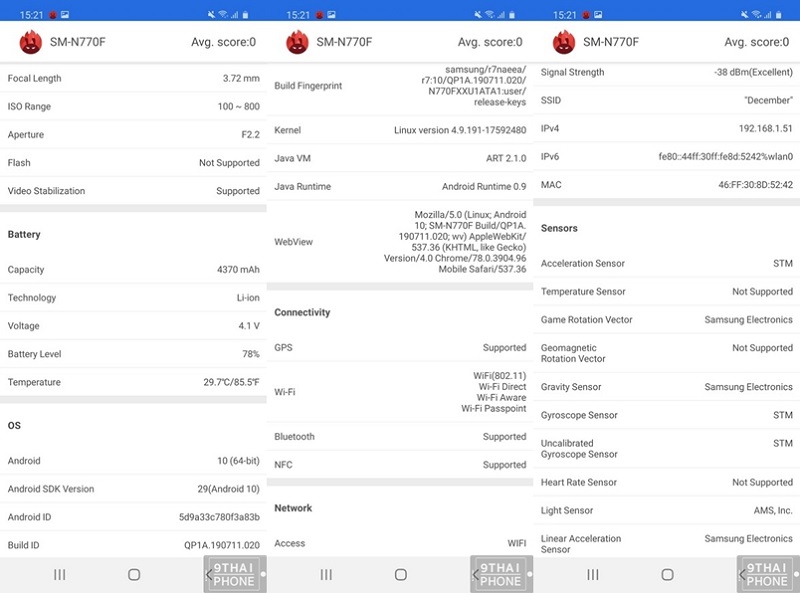Tap the "Game Rotation Vector" label
Screen dimensions: 800x593
click(587, 319)
